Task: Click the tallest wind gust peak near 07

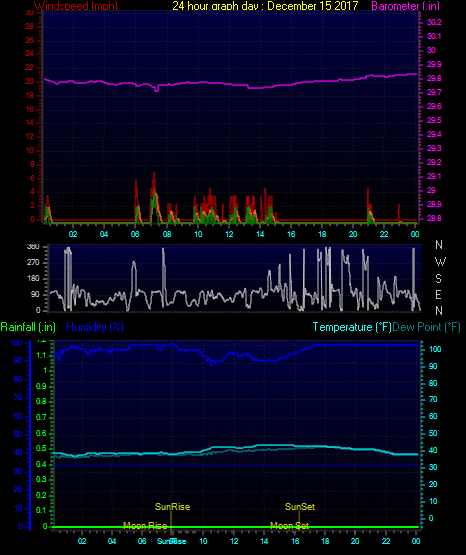Action: coord(154,173)
